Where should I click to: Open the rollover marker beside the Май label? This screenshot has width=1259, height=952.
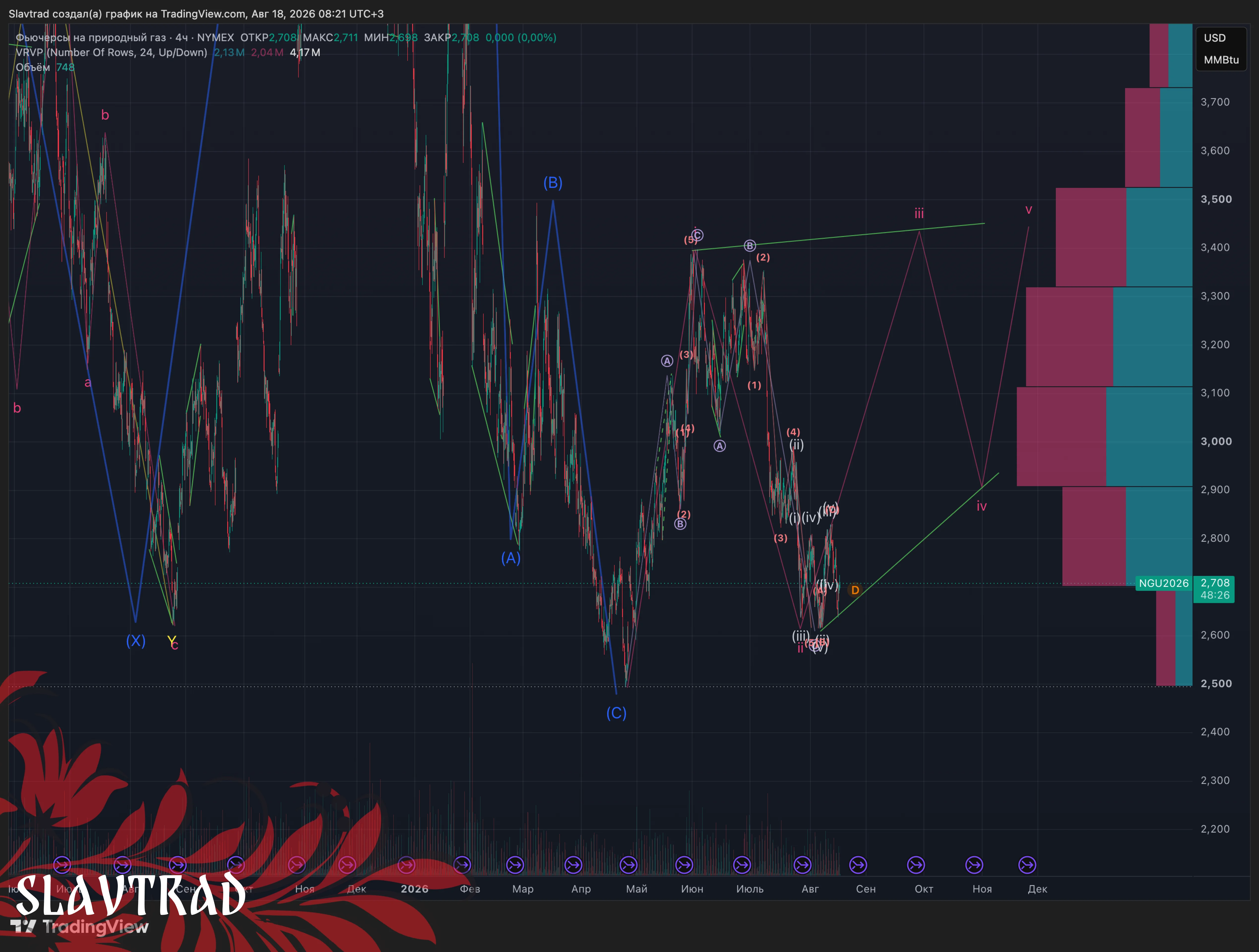tap(628, 865)
